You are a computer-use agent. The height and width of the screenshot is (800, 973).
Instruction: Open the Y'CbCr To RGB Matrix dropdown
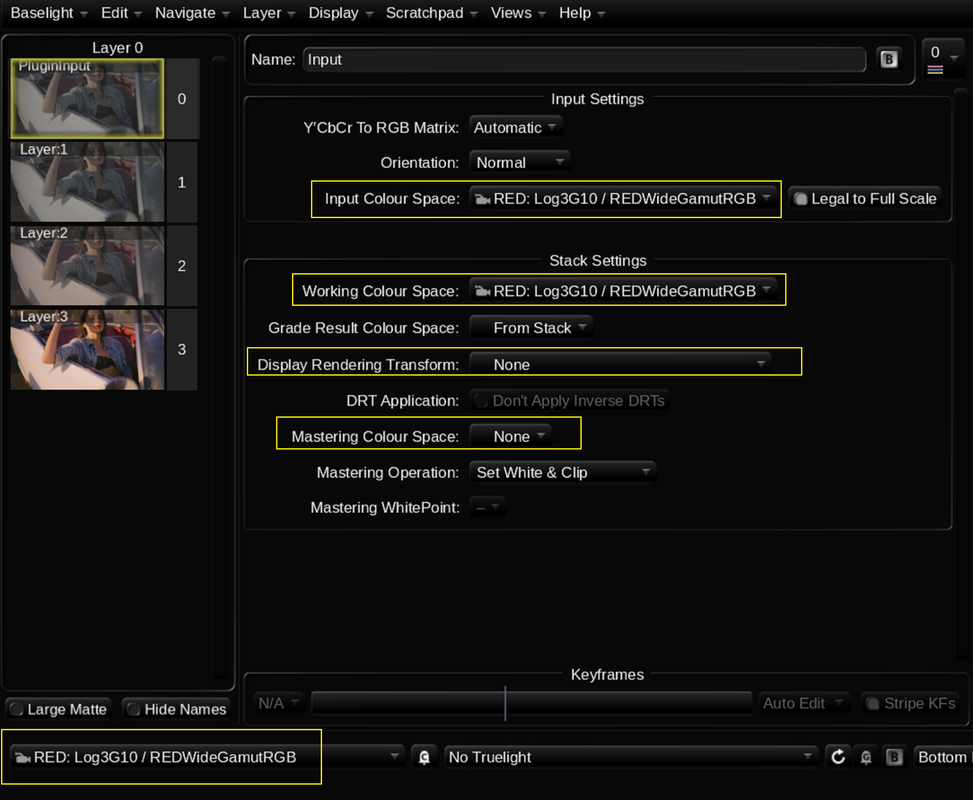[516, 128]
